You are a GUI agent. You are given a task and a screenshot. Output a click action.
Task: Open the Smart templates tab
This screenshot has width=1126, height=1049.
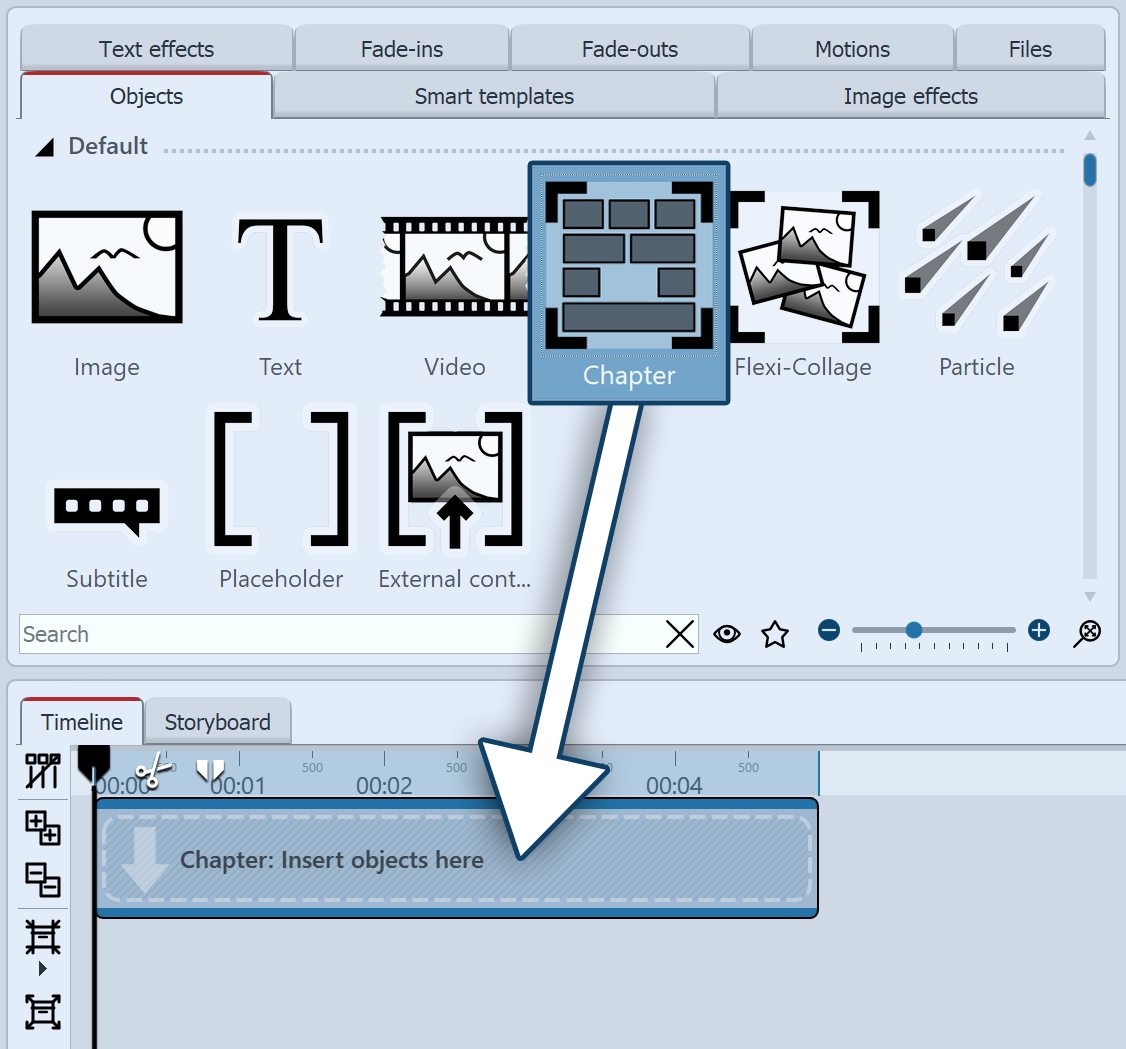click(x=494, y=97)
